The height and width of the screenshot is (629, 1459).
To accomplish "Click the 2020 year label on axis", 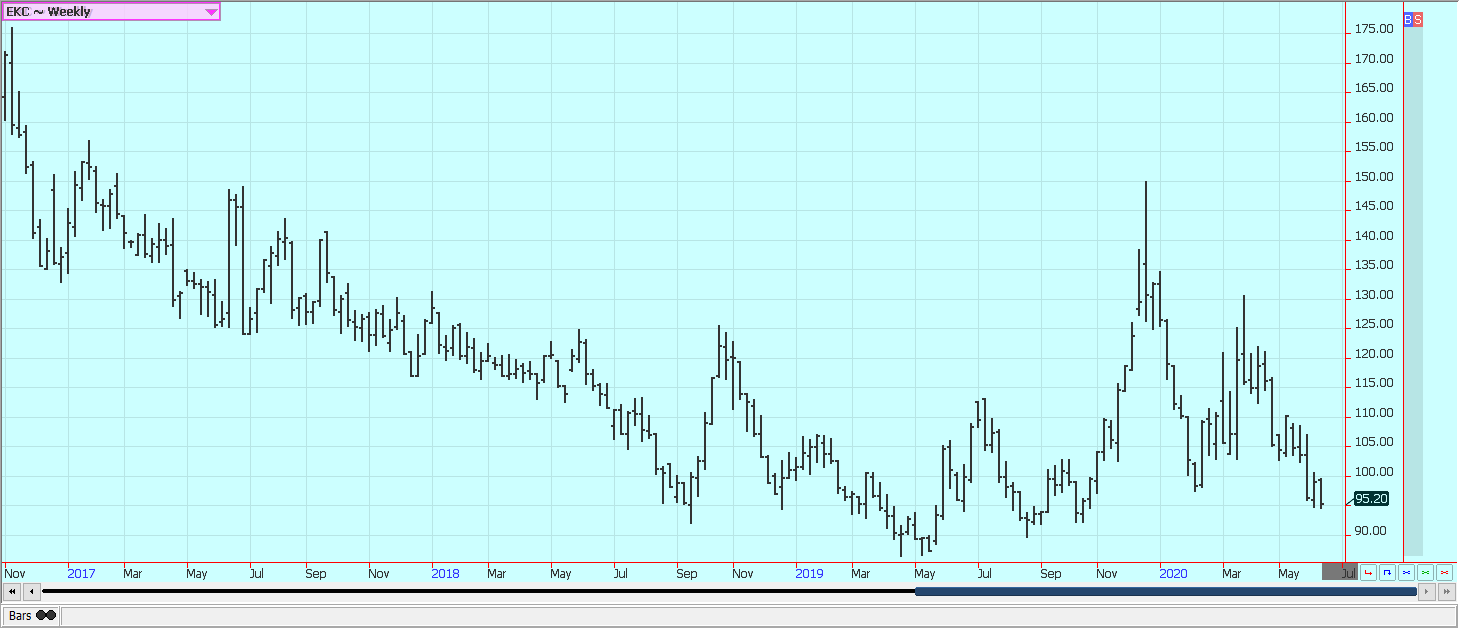I will [x=1173, y=574].
